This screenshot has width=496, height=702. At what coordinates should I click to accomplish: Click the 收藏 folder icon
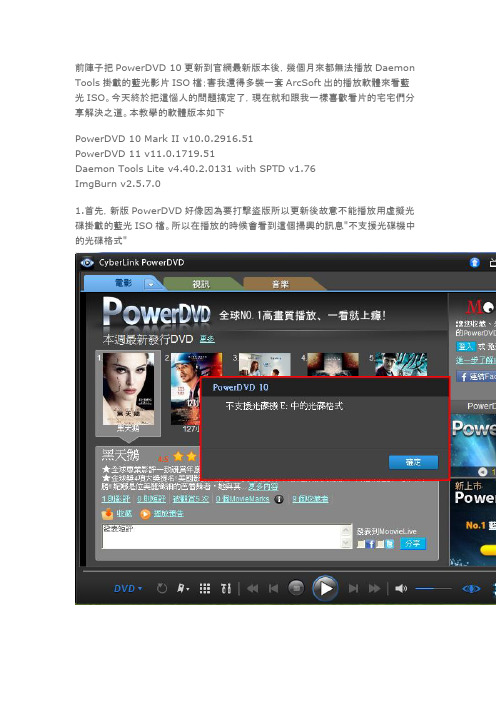point(107,514)
